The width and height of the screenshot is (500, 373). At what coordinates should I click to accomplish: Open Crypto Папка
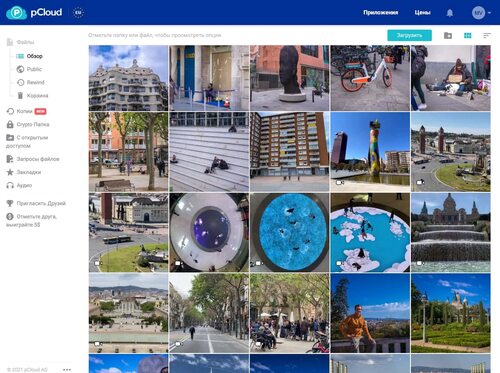[x=33, y=124]
